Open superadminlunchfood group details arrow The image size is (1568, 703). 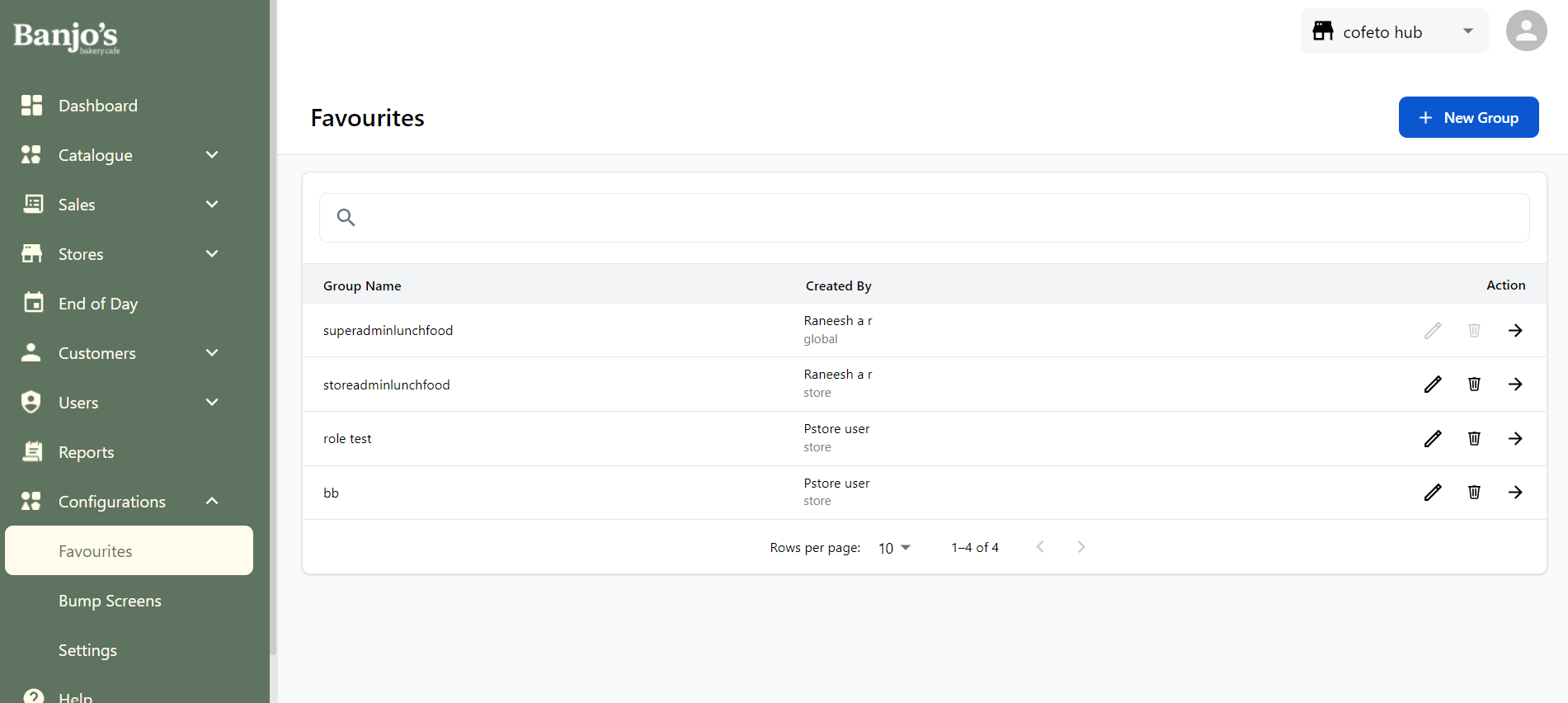point(1515,331)
